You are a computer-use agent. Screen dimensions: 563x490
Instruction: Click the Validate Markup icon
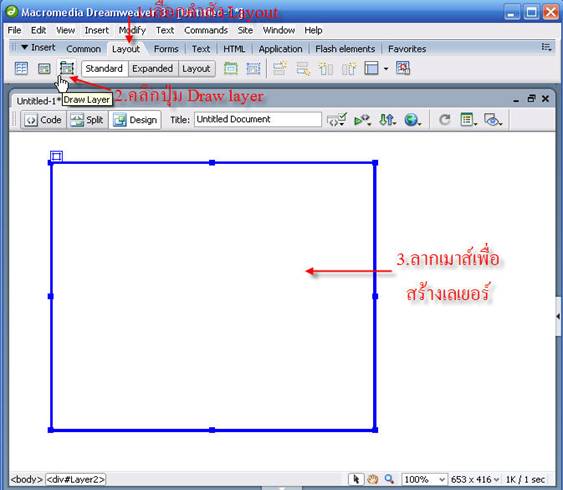click(x=362, y=120)
